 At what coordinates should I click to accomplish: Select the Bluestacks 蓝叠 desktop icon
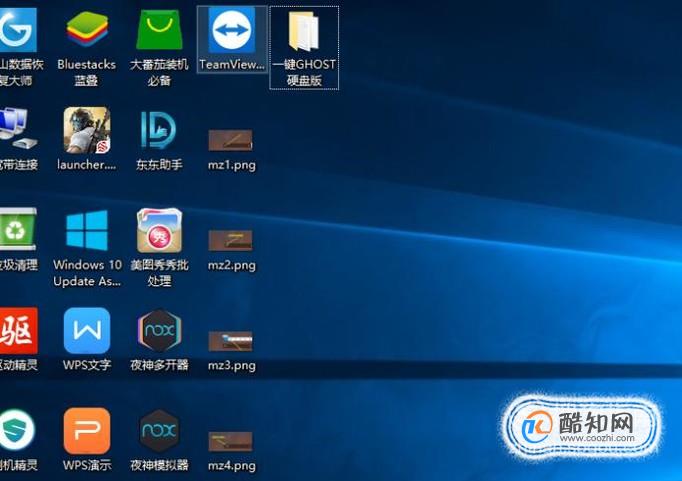coord(87,30)
